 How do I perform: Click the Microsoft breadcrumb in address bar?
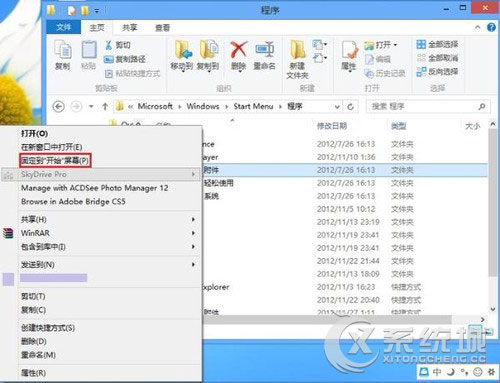coord(155,107)
